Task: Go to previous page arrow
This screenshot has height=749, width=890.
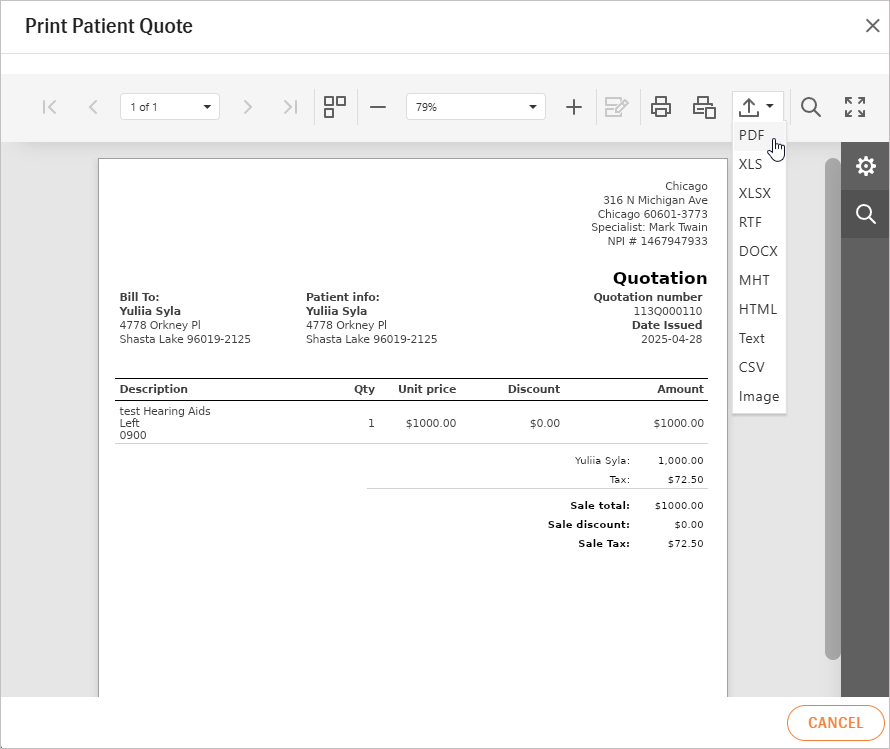Action: (93, 107)
